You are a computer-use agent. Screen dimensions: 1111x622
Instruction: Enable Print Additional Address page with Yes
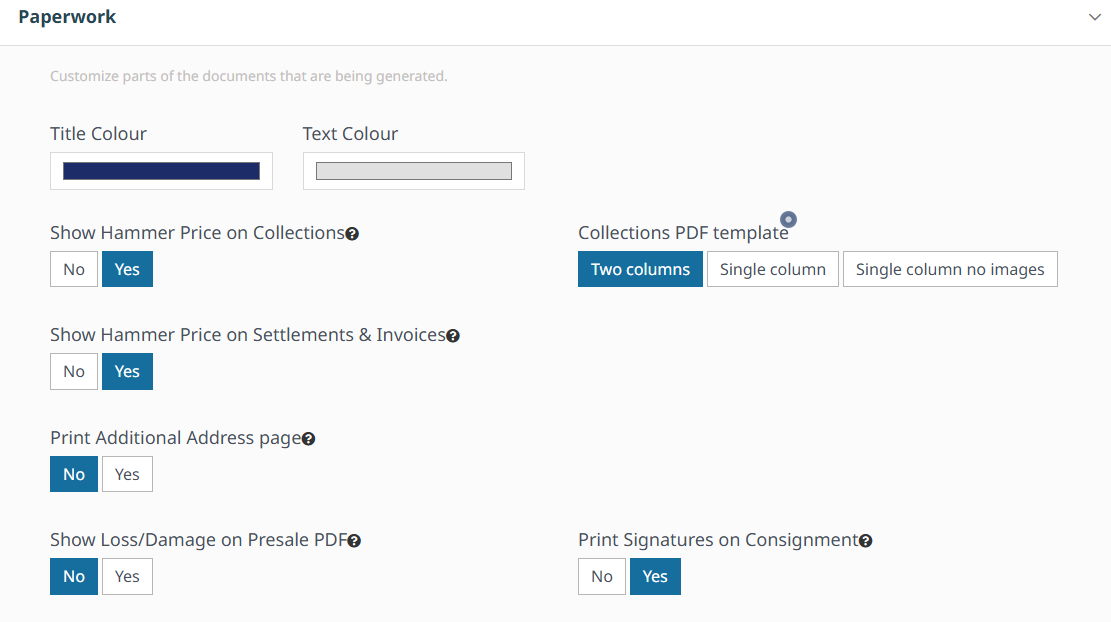(127, 474)
